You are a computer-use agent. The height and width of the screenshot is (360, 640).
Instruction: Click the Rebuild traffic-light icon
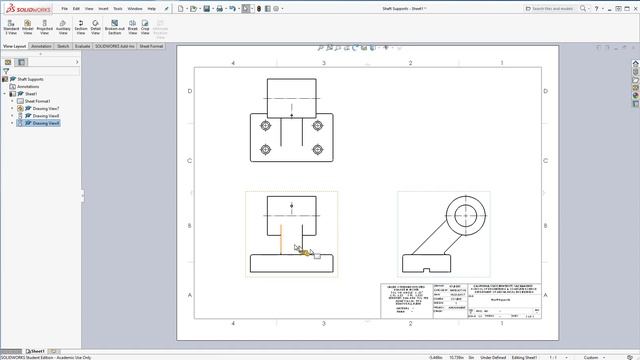click(x=259, y=8)
